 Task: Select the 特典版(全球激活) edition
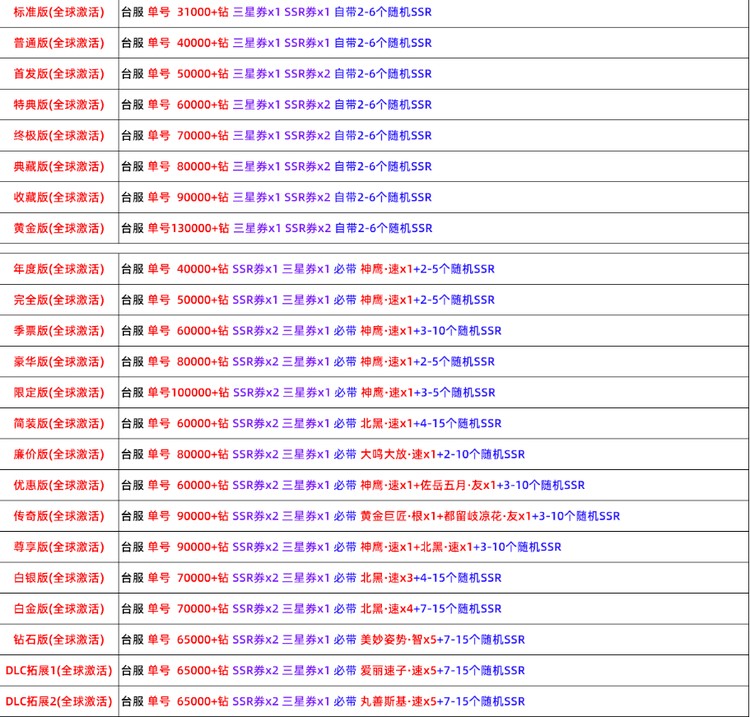(x=58, y=105)
